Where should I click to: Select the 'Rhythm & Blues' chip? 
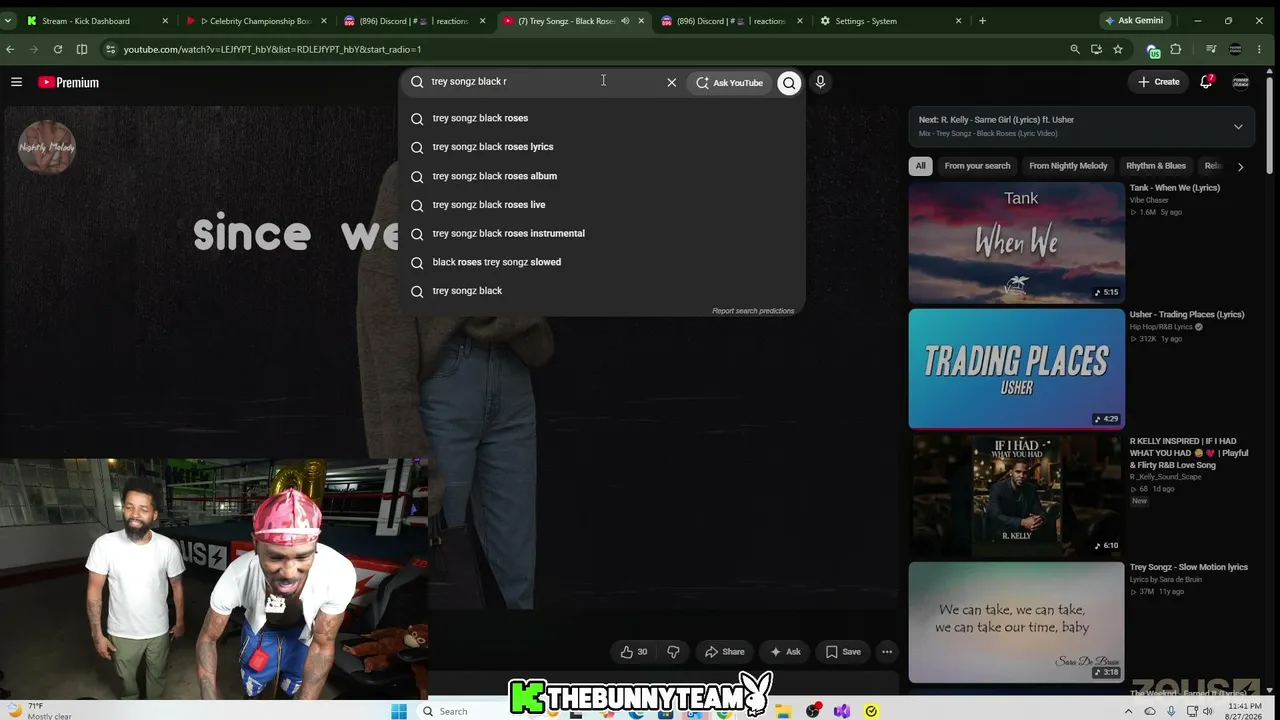pyautogui.click(x=1156, y=166)
